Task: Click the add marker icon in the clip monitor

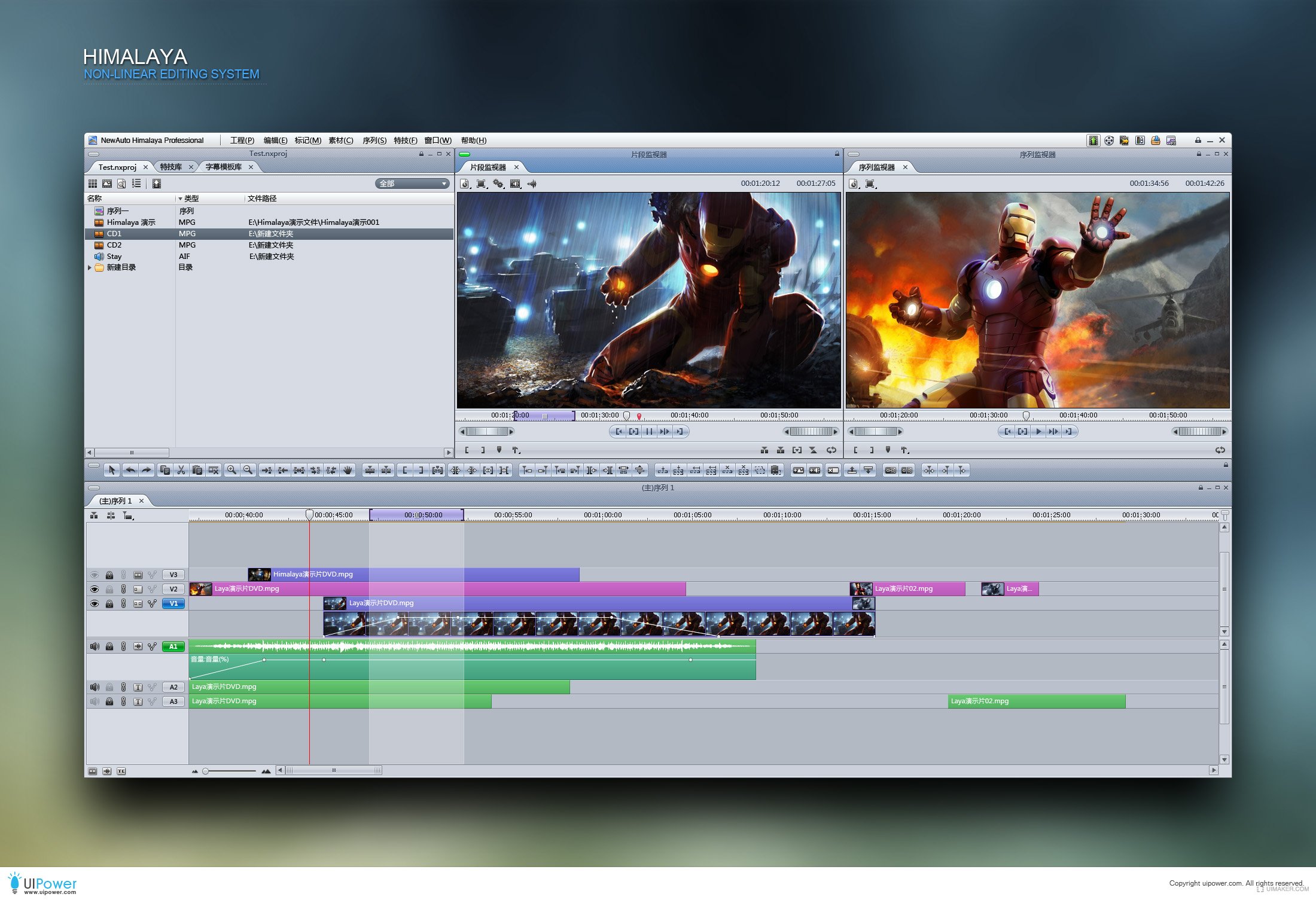Action: pyautogui.click(x=499, y=450)
